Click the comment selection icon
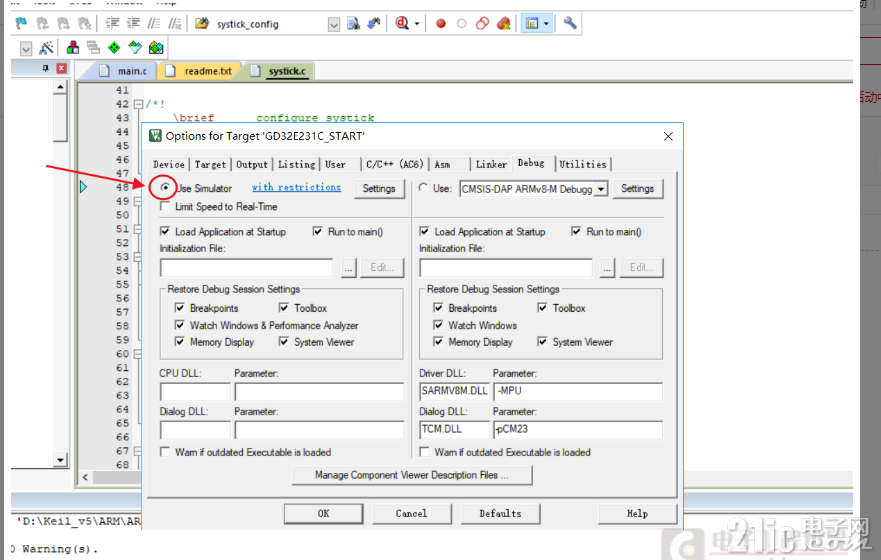881x560 pixels. pyautogui.click(x=153, y=24)
